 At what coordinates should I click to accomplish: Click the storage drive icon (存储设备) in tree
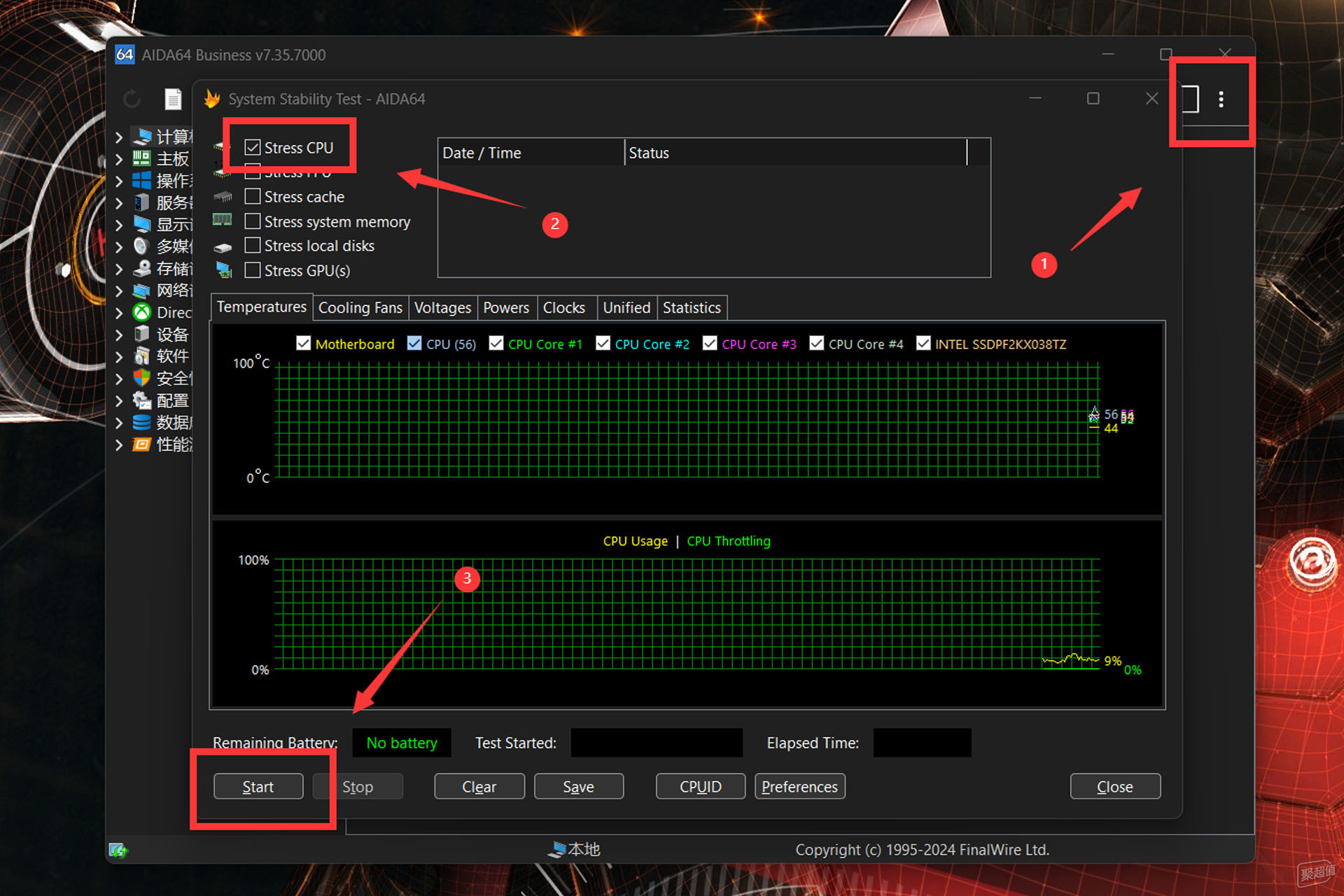142,268
